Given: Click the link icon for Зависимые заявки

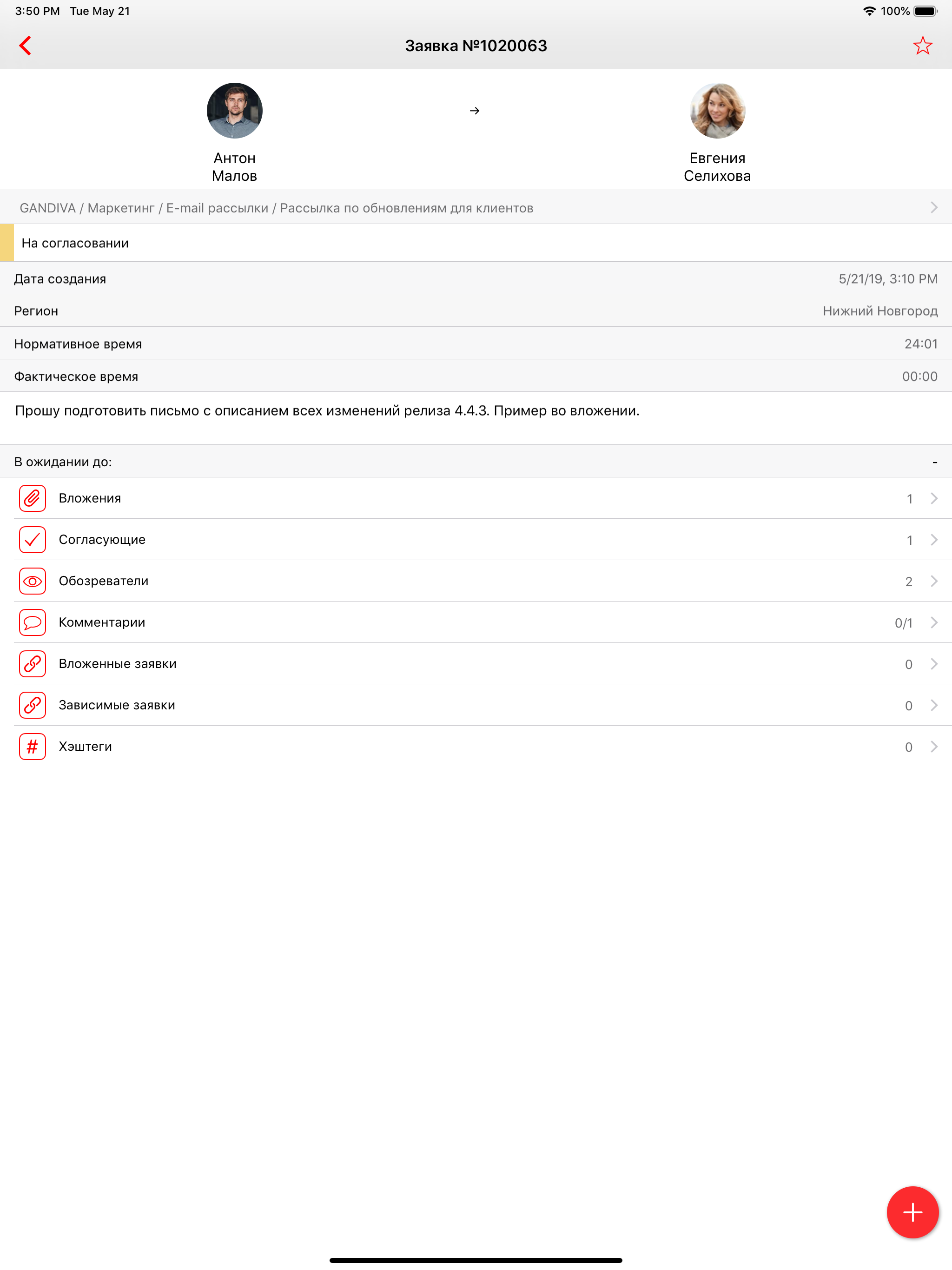Looking at the screenshot, I should [33, 705].
